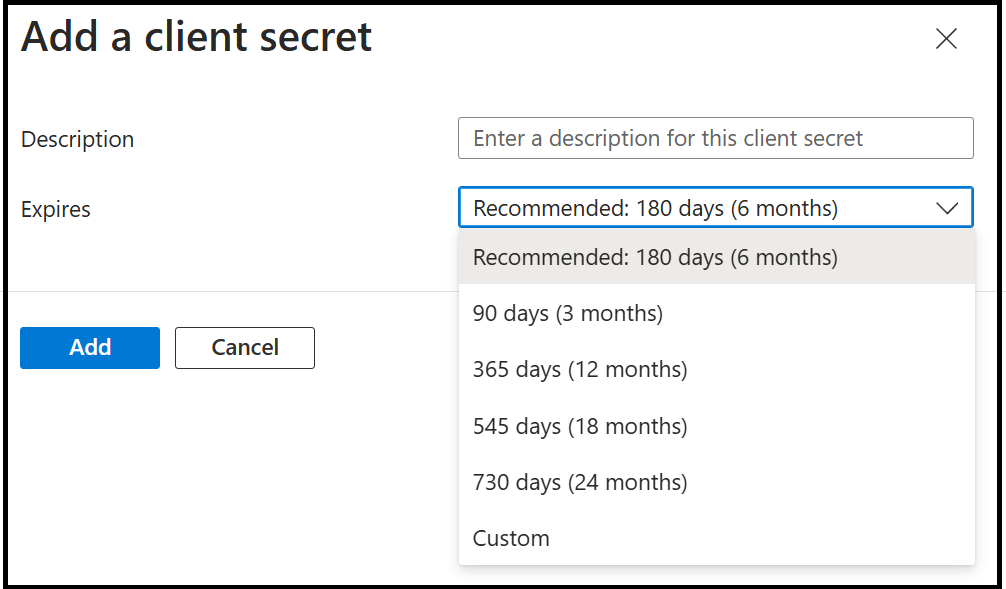
Task: Click the Expires label
Action: 55,209
